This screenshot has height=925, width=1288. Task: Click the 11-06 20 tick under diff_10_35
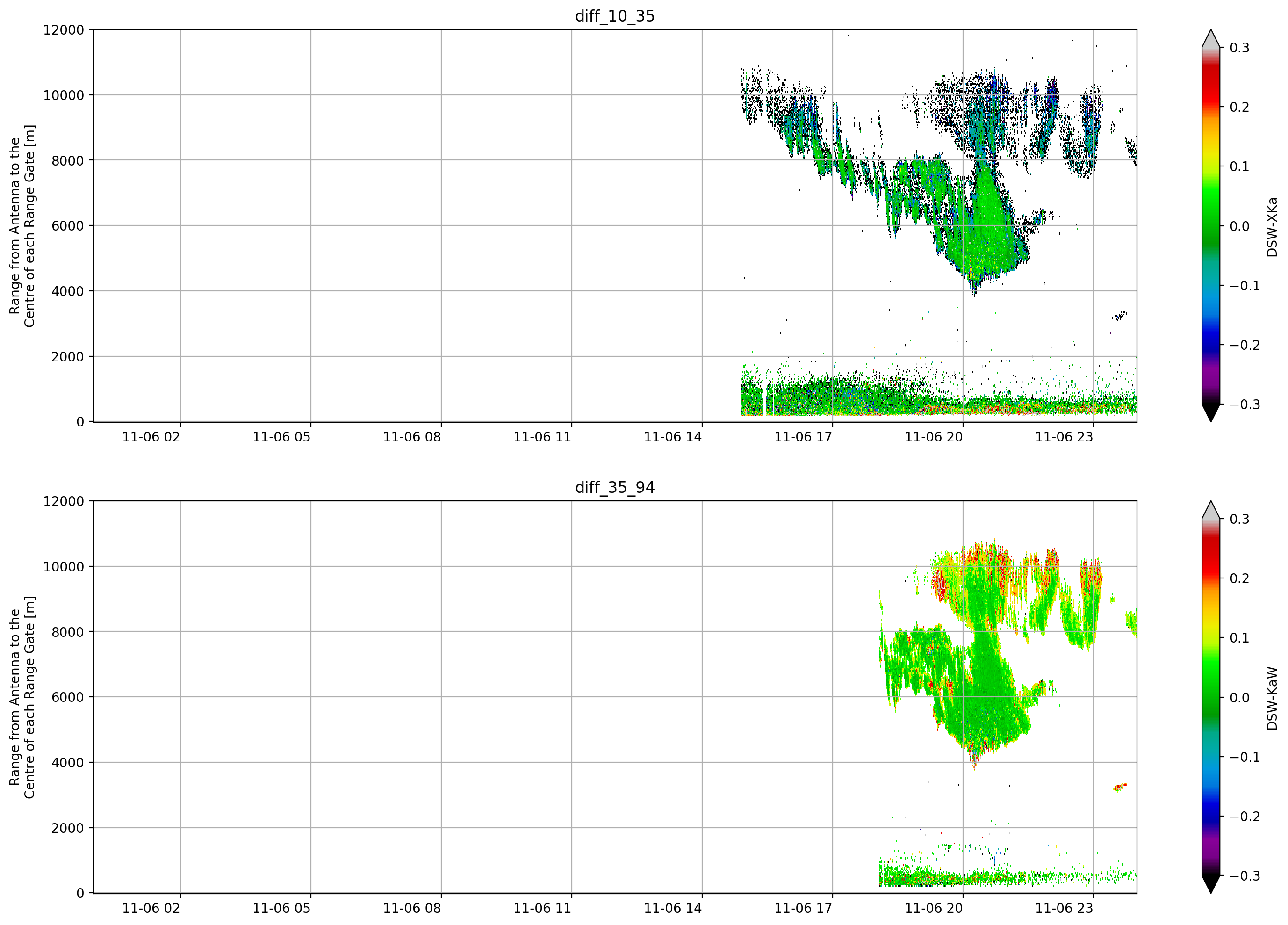tap(934, 437)
